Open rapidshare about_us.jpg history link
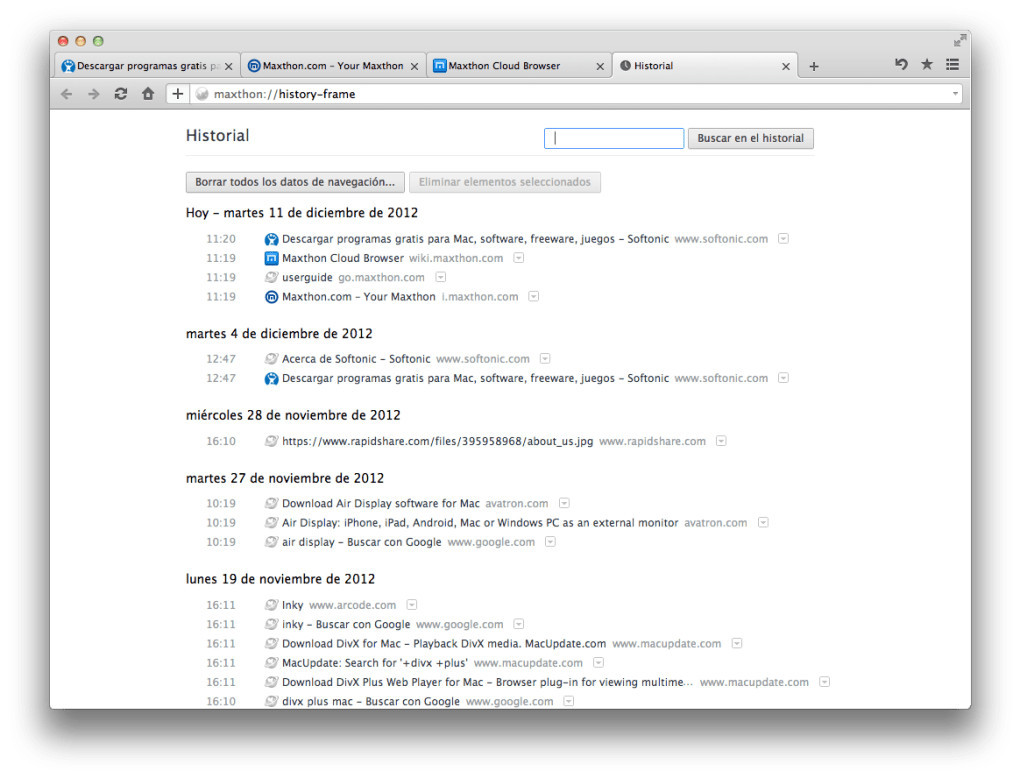Viewport: 1020px width, 778px height. tap(437, 441)
